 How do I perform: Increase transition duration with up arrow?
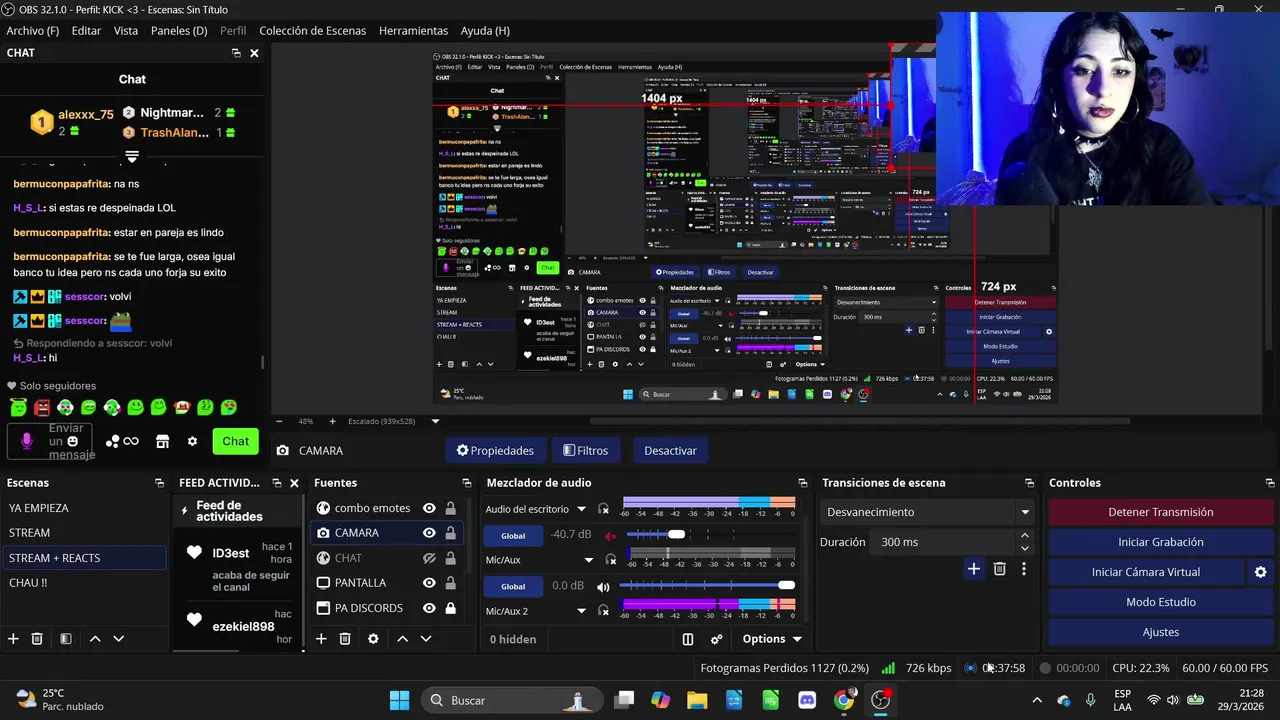pyautogui.click(x=1025, y=536)
